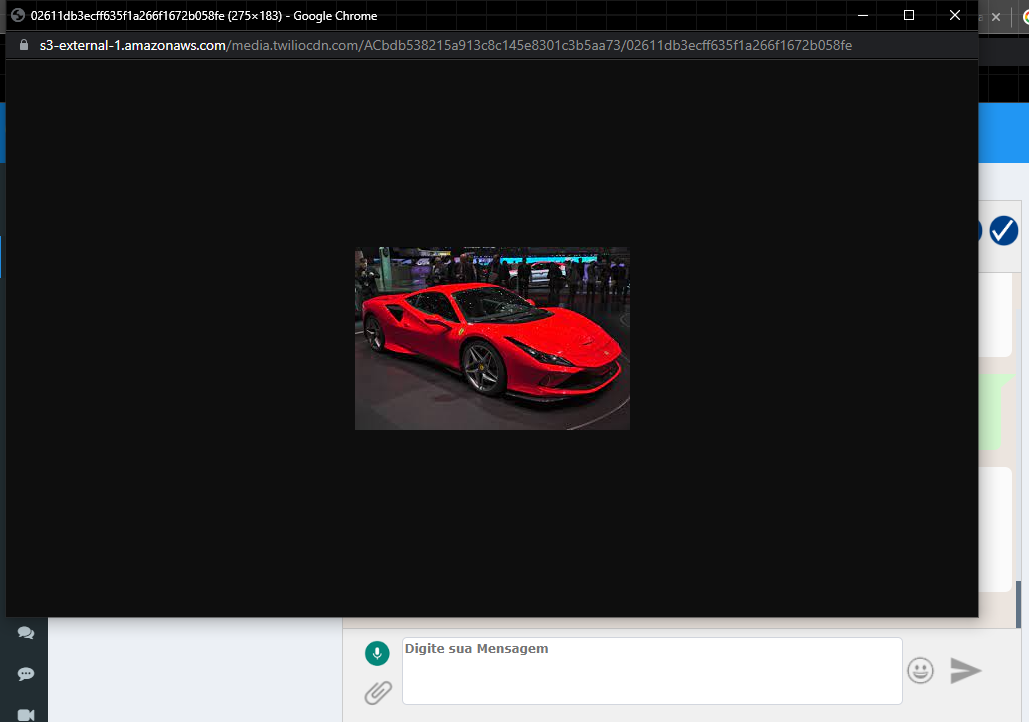This screenshot has height=722, width=1029.
Task: Open the video camera sidebar icon
Action: click(26, 715)
